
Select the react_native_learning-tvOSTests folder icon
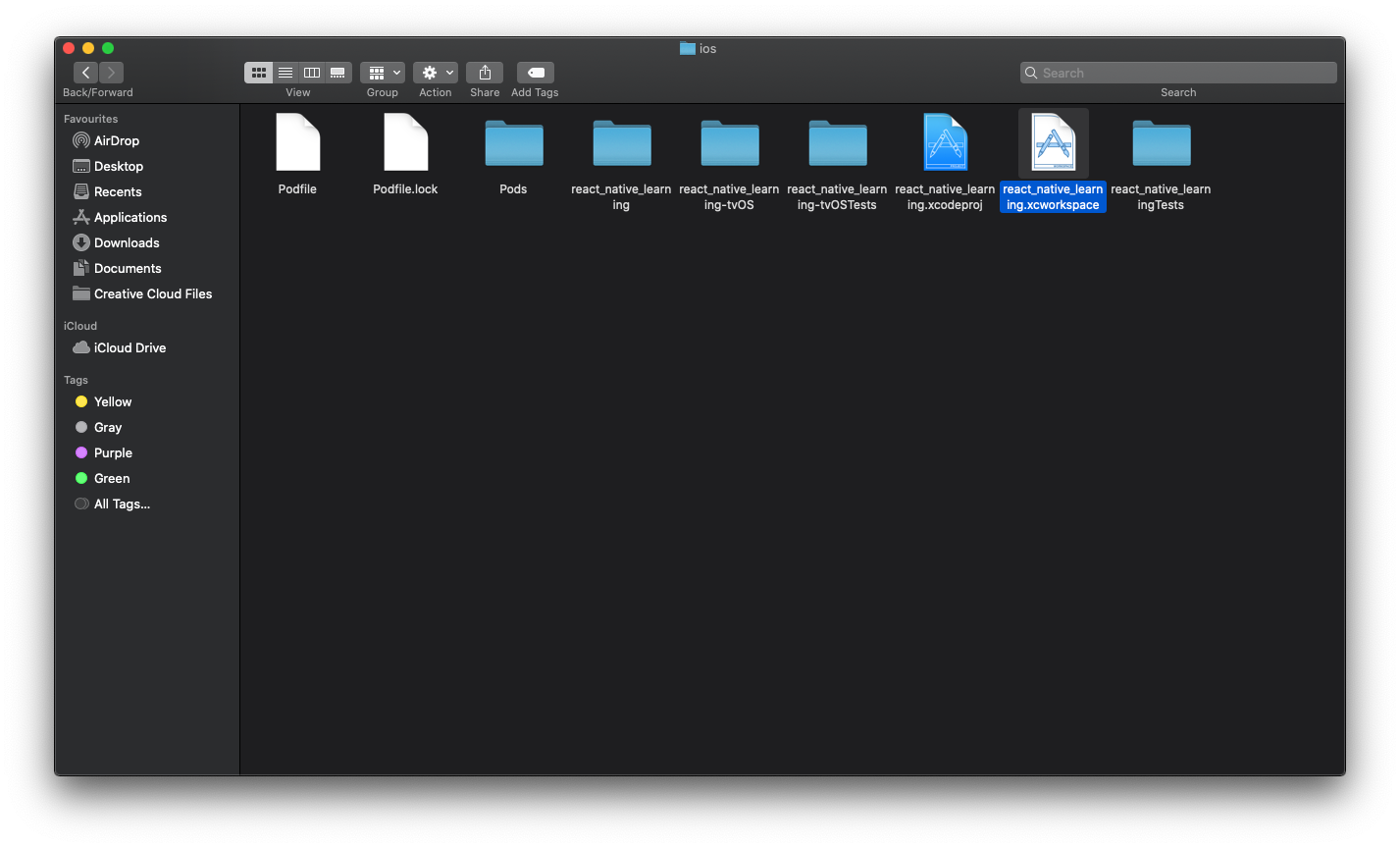point(838,143)
